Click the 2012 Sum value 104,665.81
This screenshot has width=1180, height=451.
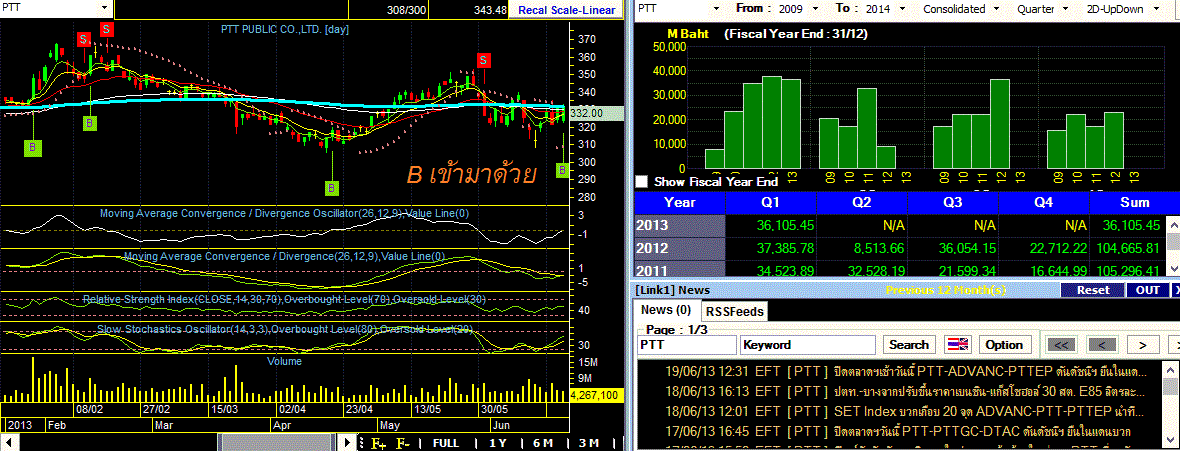pyautogui.click(x=1129, y=248)
